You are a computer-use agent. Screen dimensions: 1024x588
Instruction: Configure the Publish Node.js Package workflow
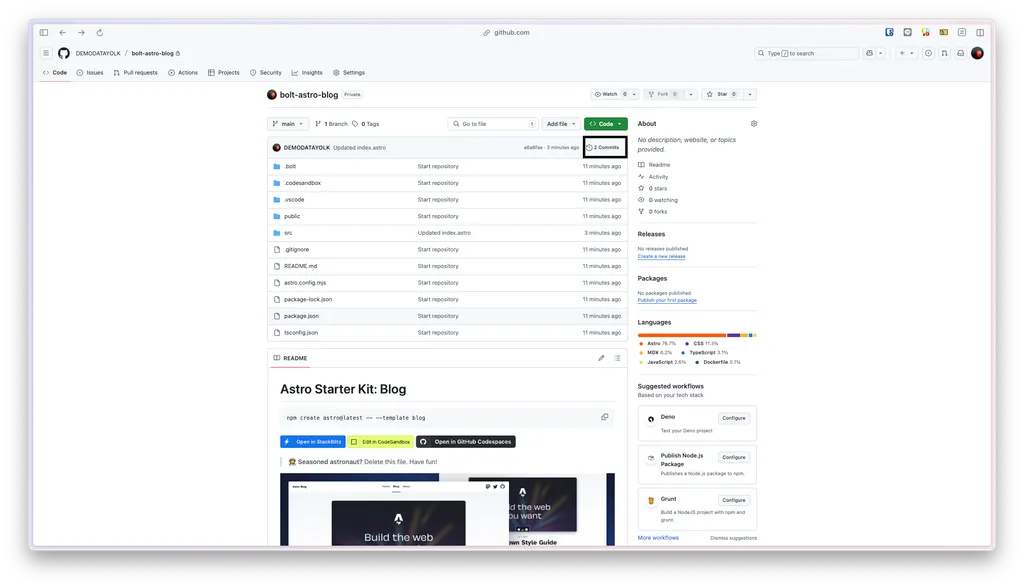tap(733, 457)
